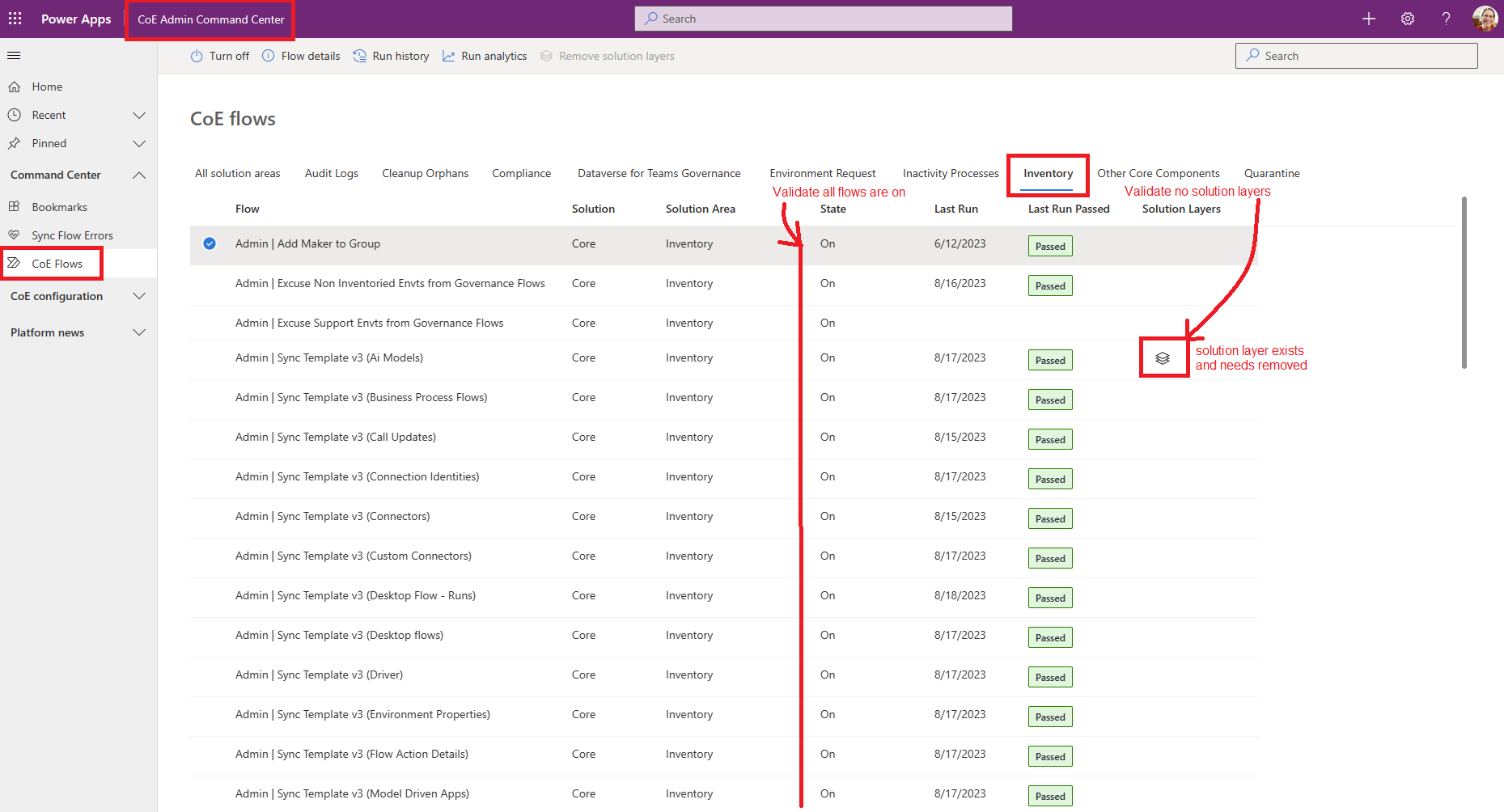The width and height of the screenshot is (1504, 812).
Task: Open the settings gear icon
Action: (1408, 18)
